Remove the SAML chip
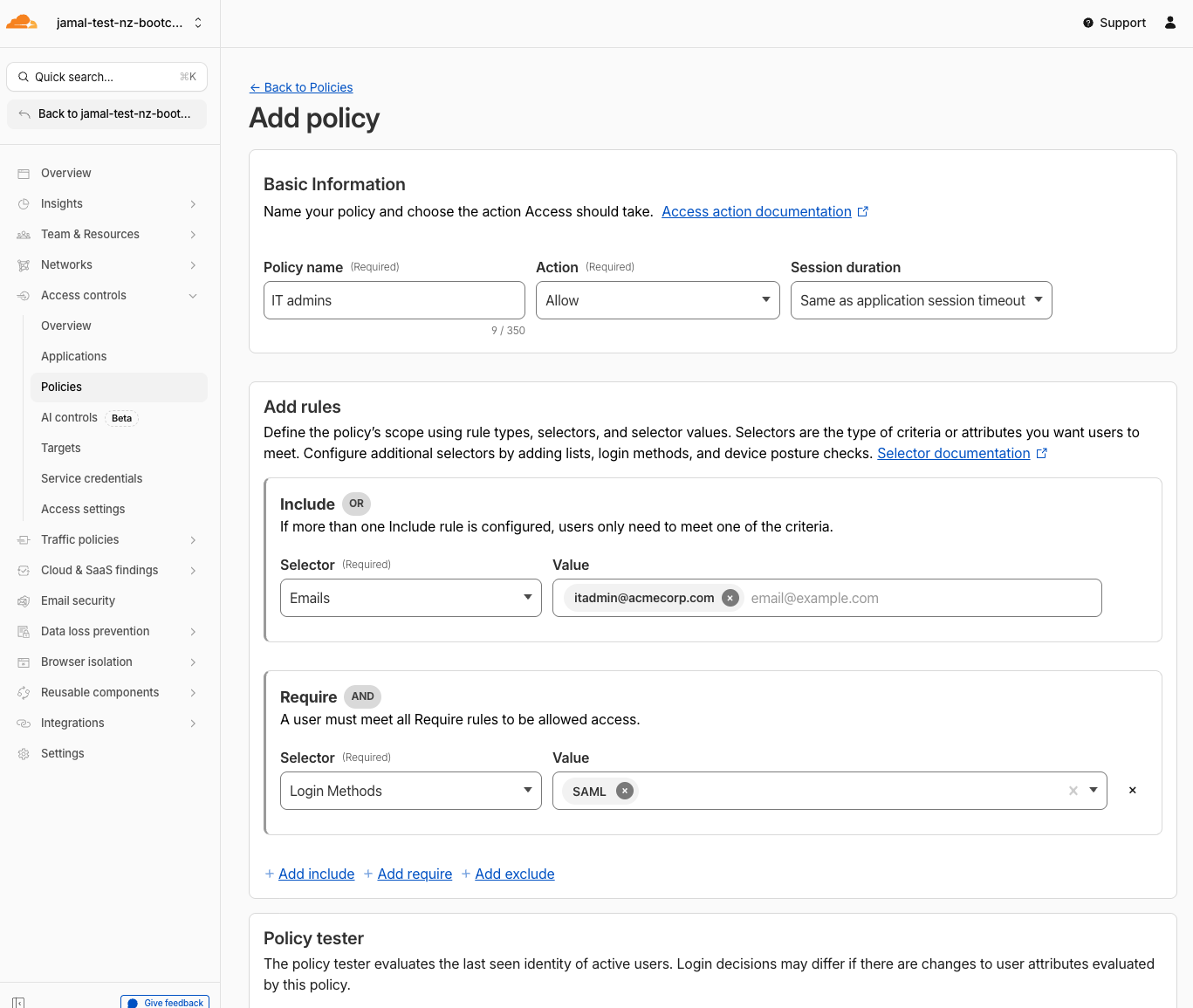 (625, 791)
